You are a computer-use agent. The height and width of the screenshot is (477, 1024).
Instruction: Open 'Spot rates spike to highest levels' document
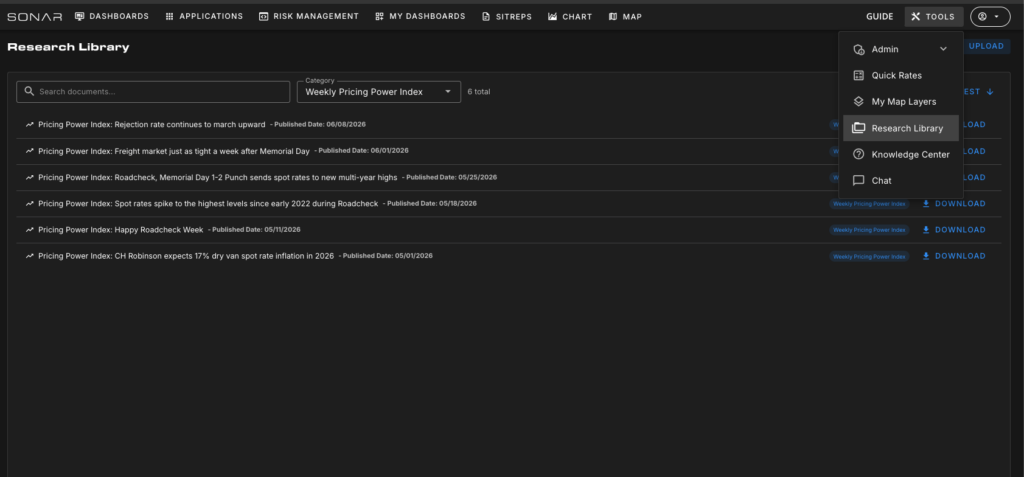click(208, 203)
